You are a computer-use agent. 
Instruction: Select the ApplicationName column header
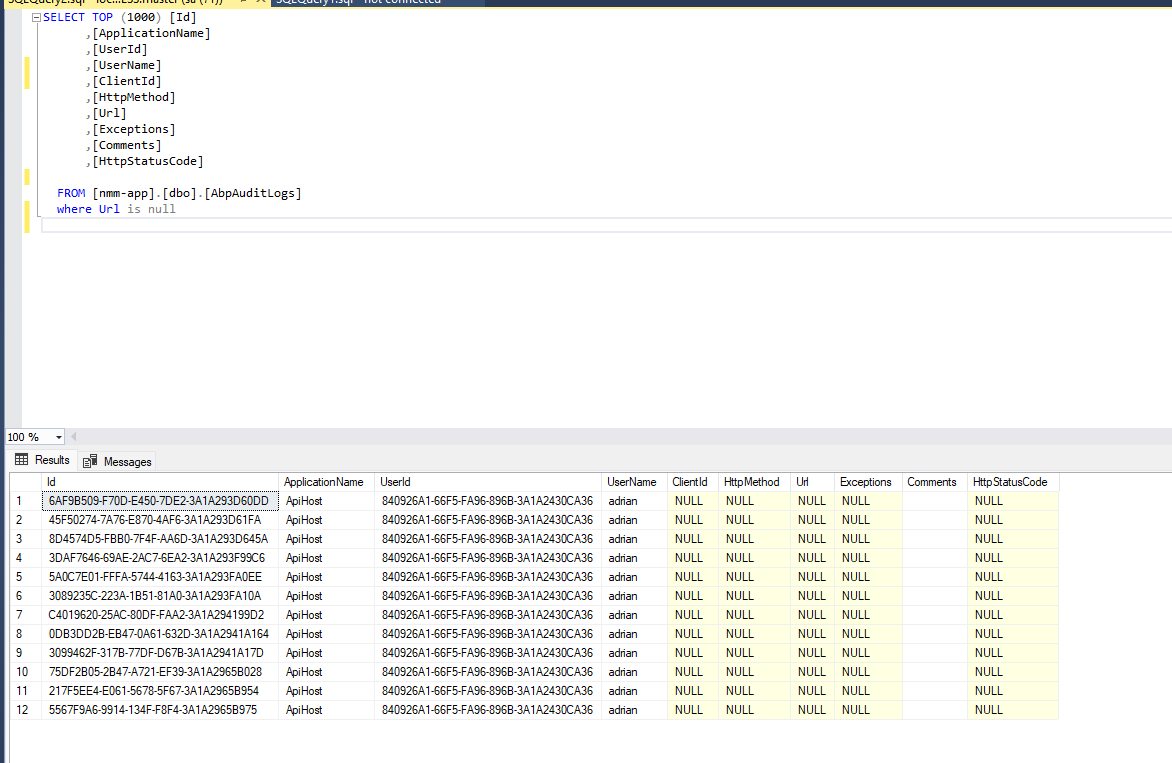325,482
